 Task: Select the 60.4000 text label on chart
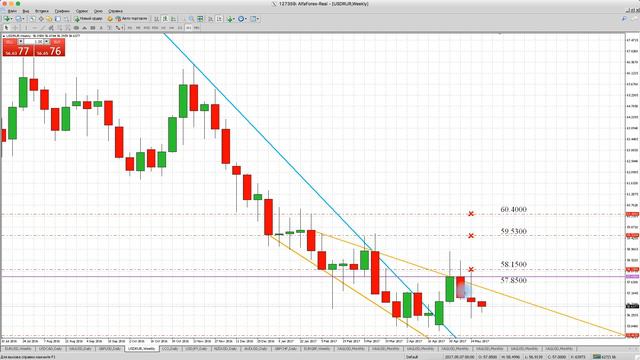pos(513,209)
